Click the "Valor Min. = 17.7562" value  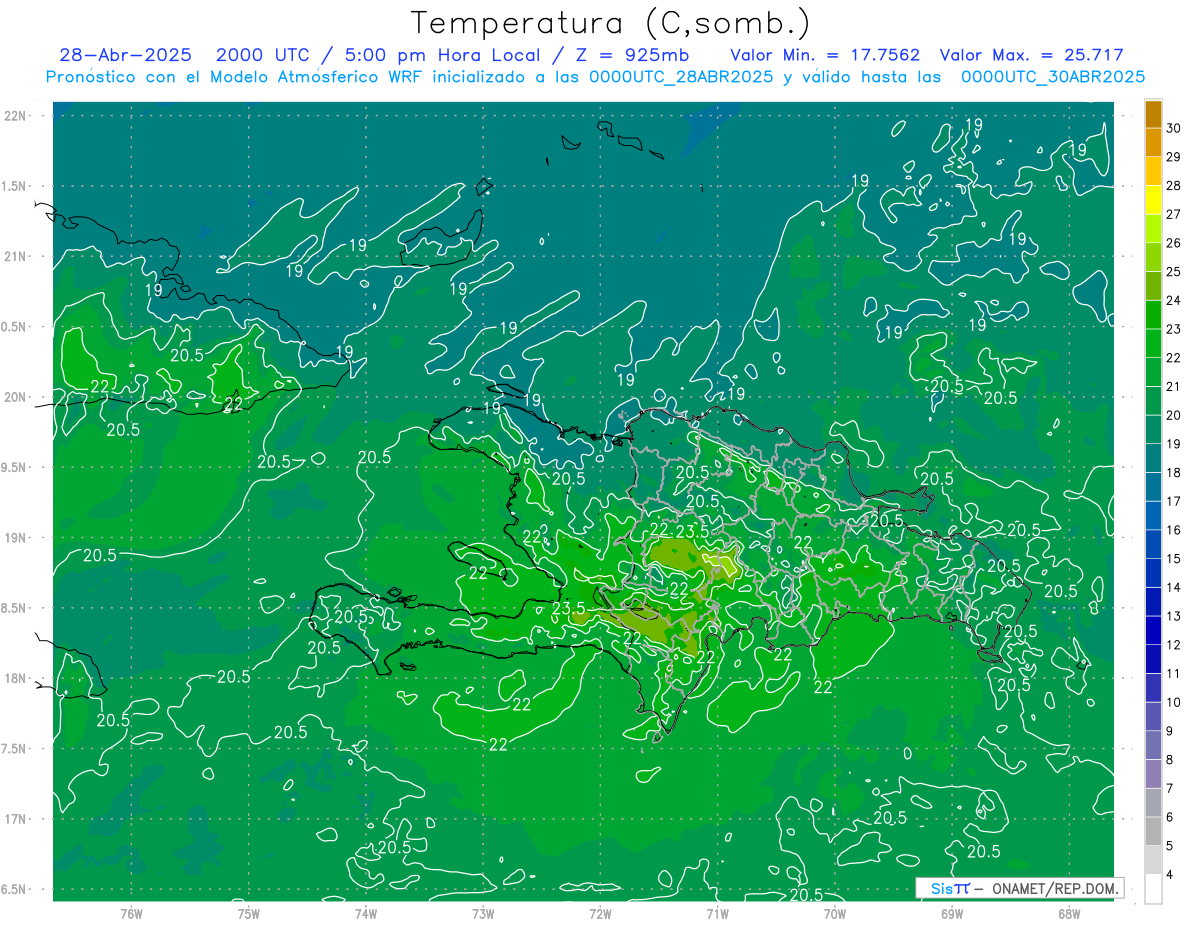pyautogui.click(x=825, y=56)
